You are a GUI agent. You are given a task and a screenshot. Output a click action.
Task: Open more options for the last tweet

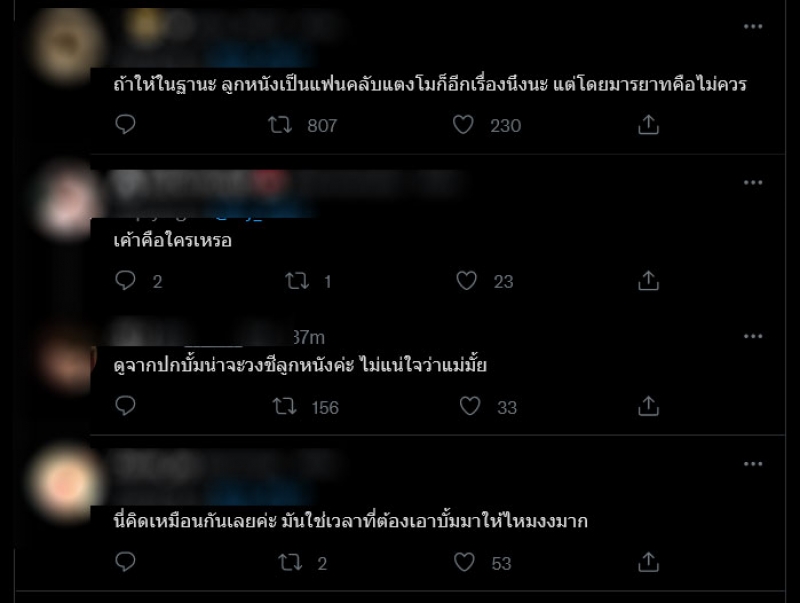[753, 464]
